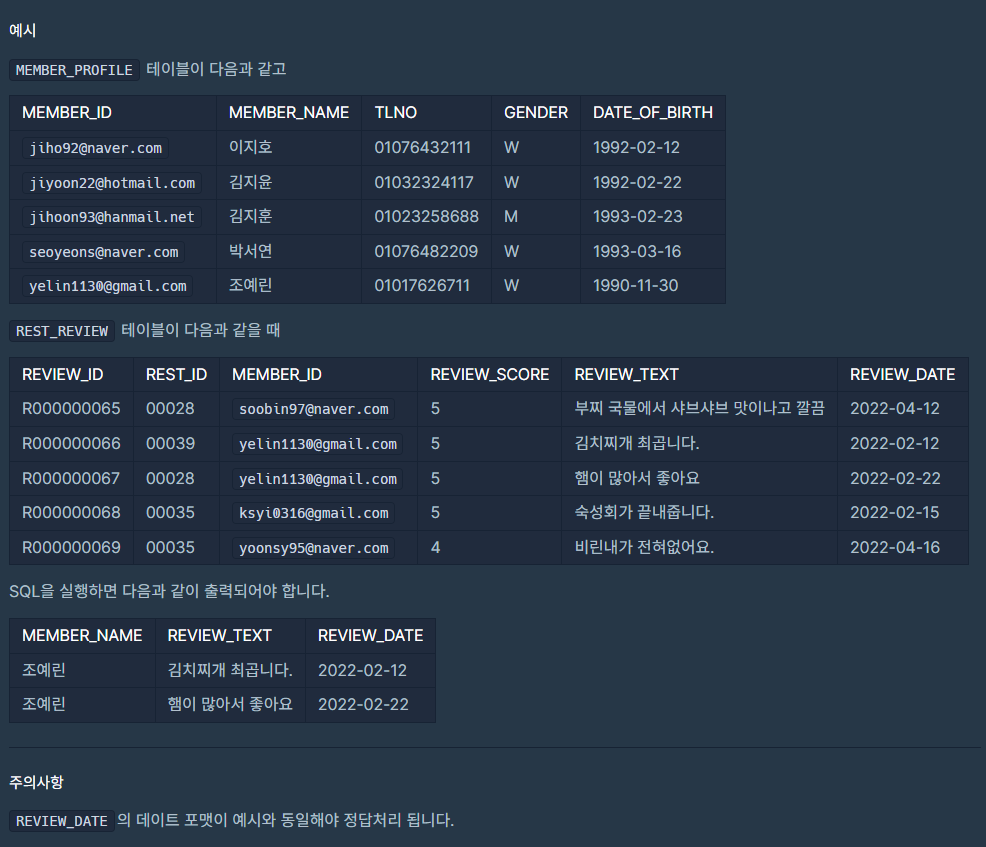Click the member name 박서연
The image size is (986, 847).
pos(250,252)
